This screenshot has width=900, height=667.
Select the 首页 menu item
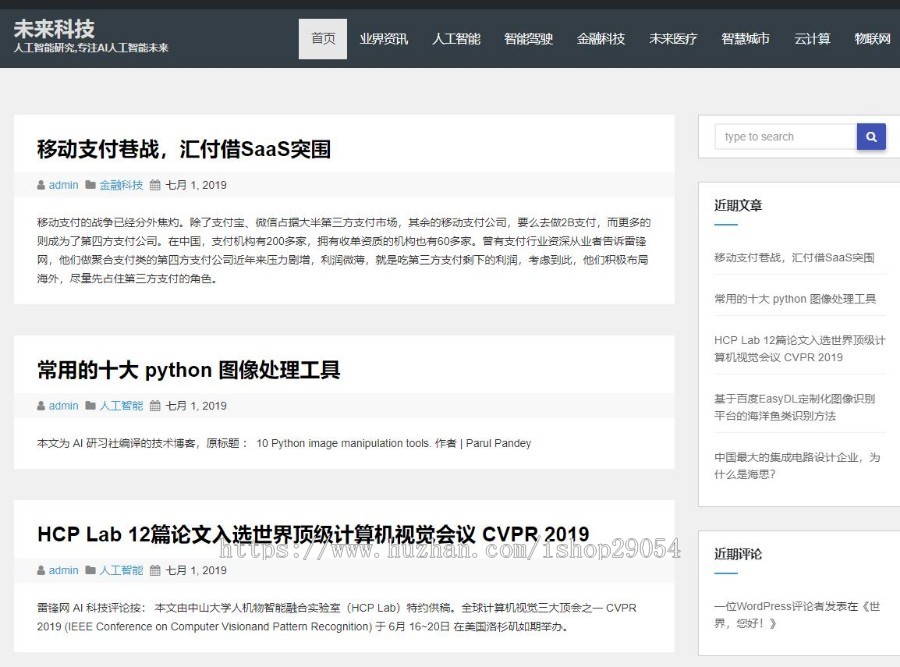coord(322,39)
